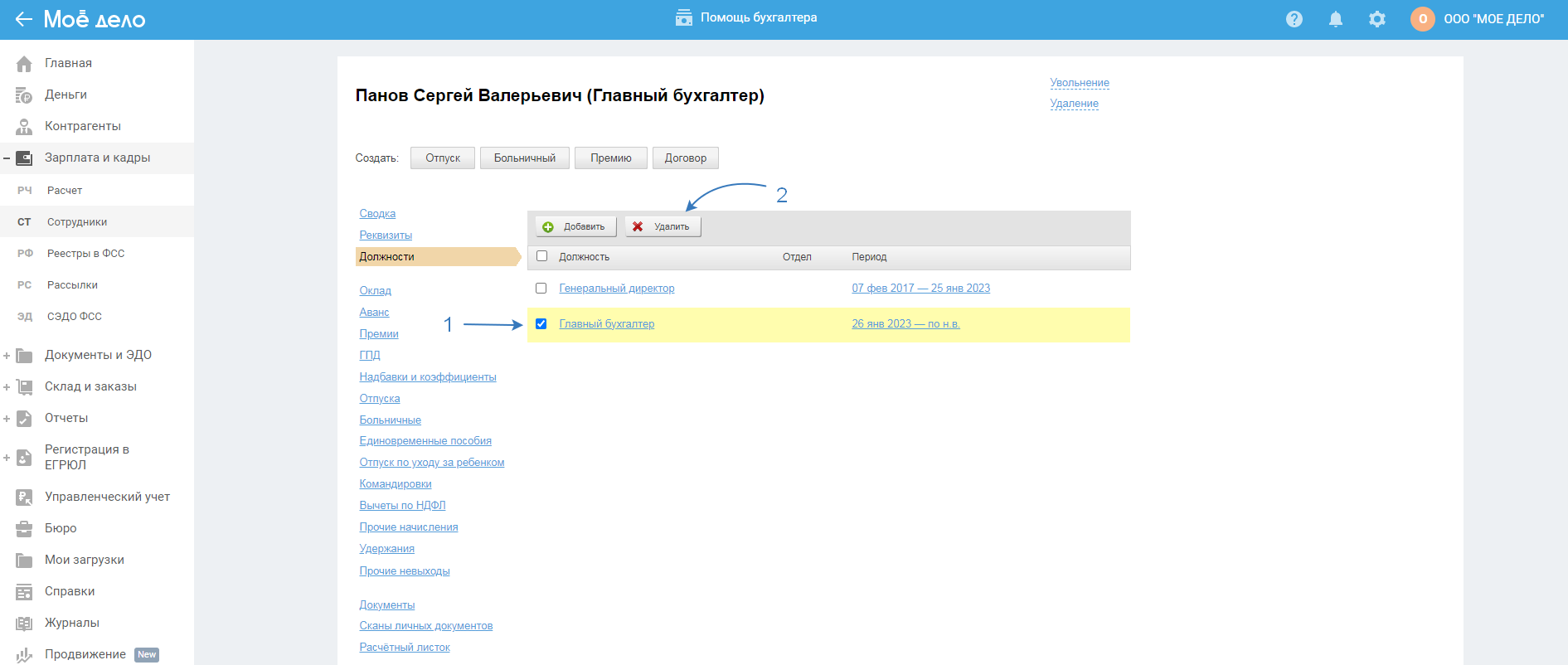Open the notifications bell
Image resolution: width=1568 pixels, height=665 pixels.
(x=1336, y=19)
